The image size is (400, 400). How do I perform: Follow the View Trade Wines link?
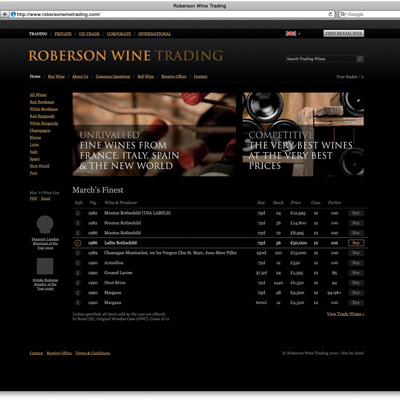[x=345, y=314]
